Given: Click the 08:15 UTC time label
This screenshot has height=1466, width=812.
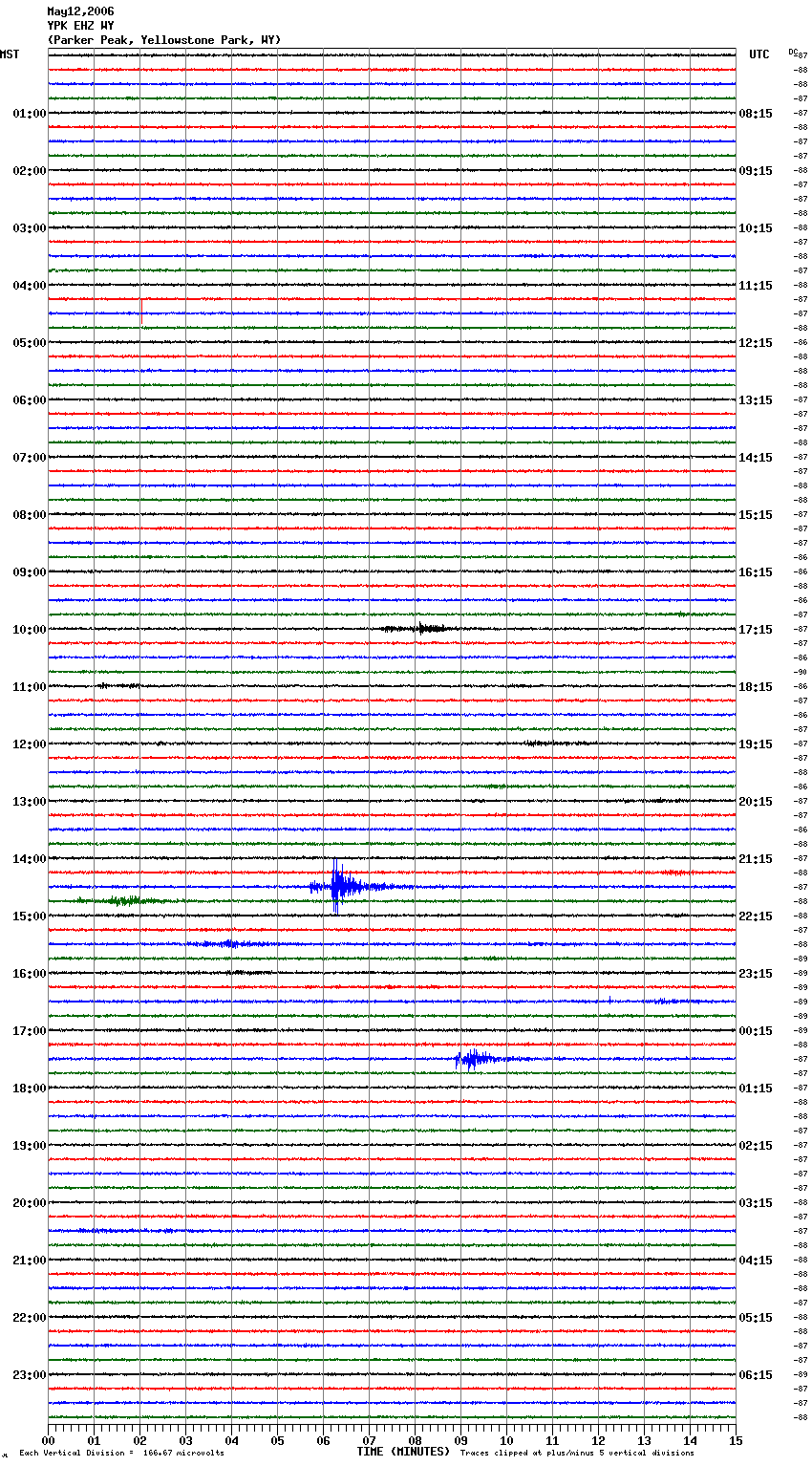Looking at the screenshot, I should [x=756, y=114].
